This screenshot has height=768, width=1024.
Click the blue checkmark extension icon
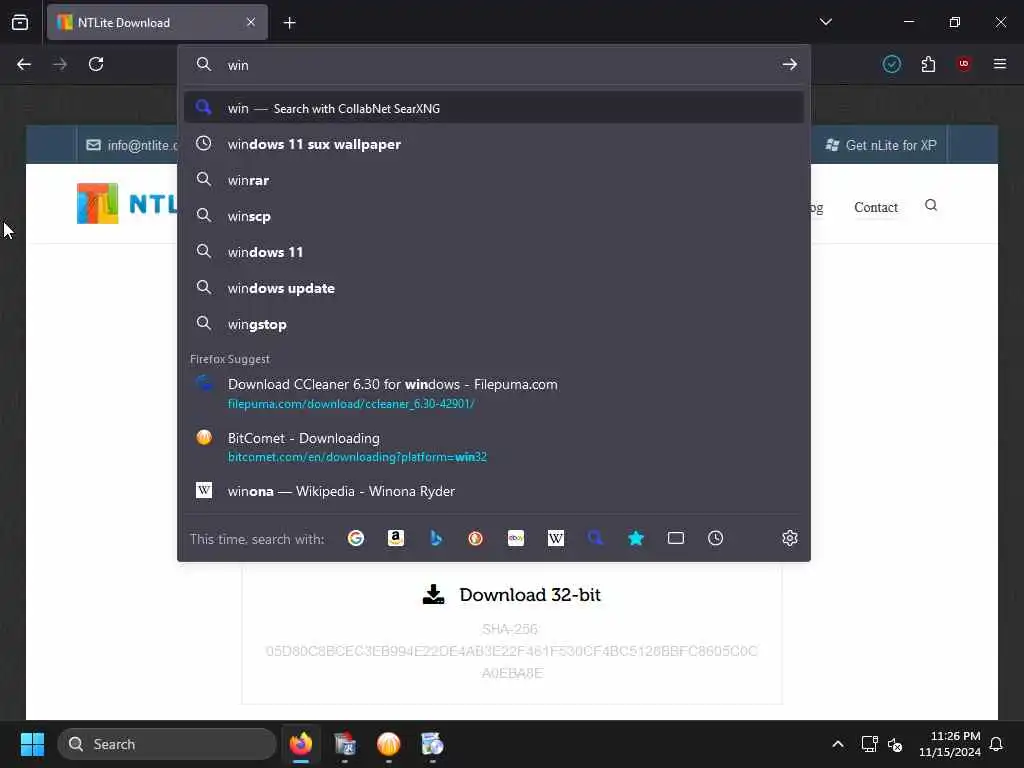point(891,64)
